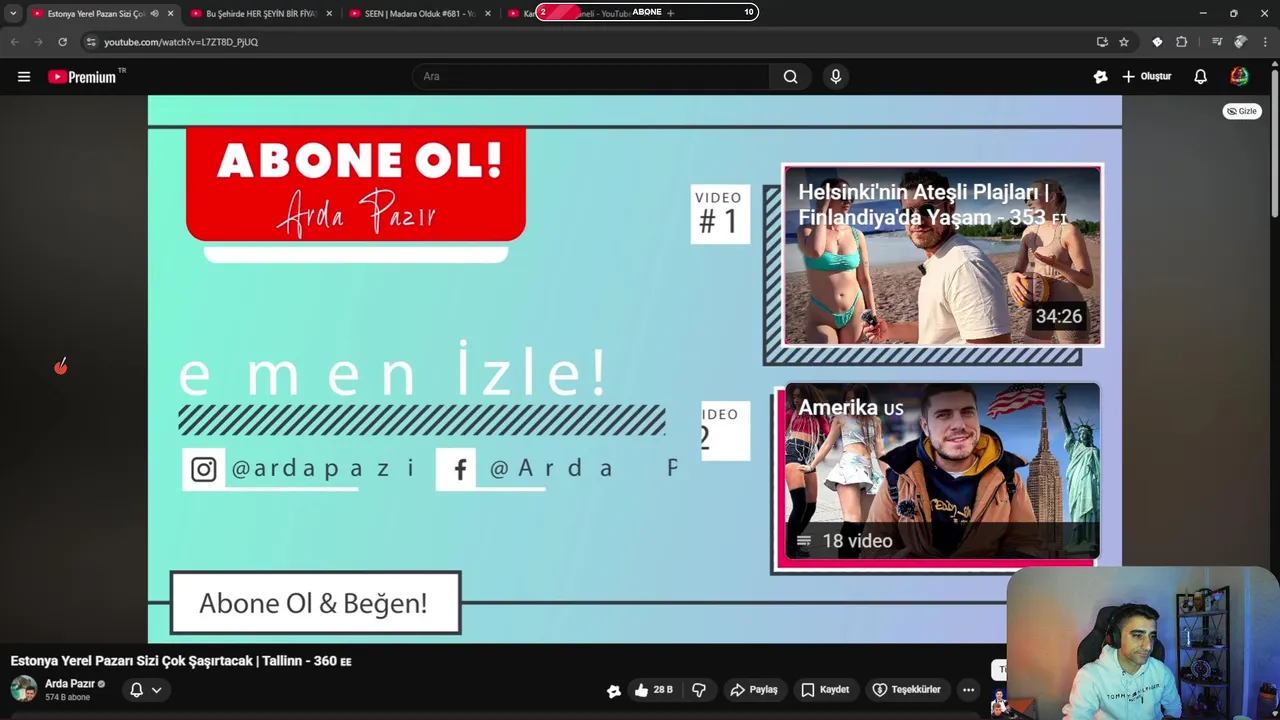The width and height of the screenshot is (1280, 720).
Task: Open the browser extensions puzzle icon
Action: (1181, 42)
